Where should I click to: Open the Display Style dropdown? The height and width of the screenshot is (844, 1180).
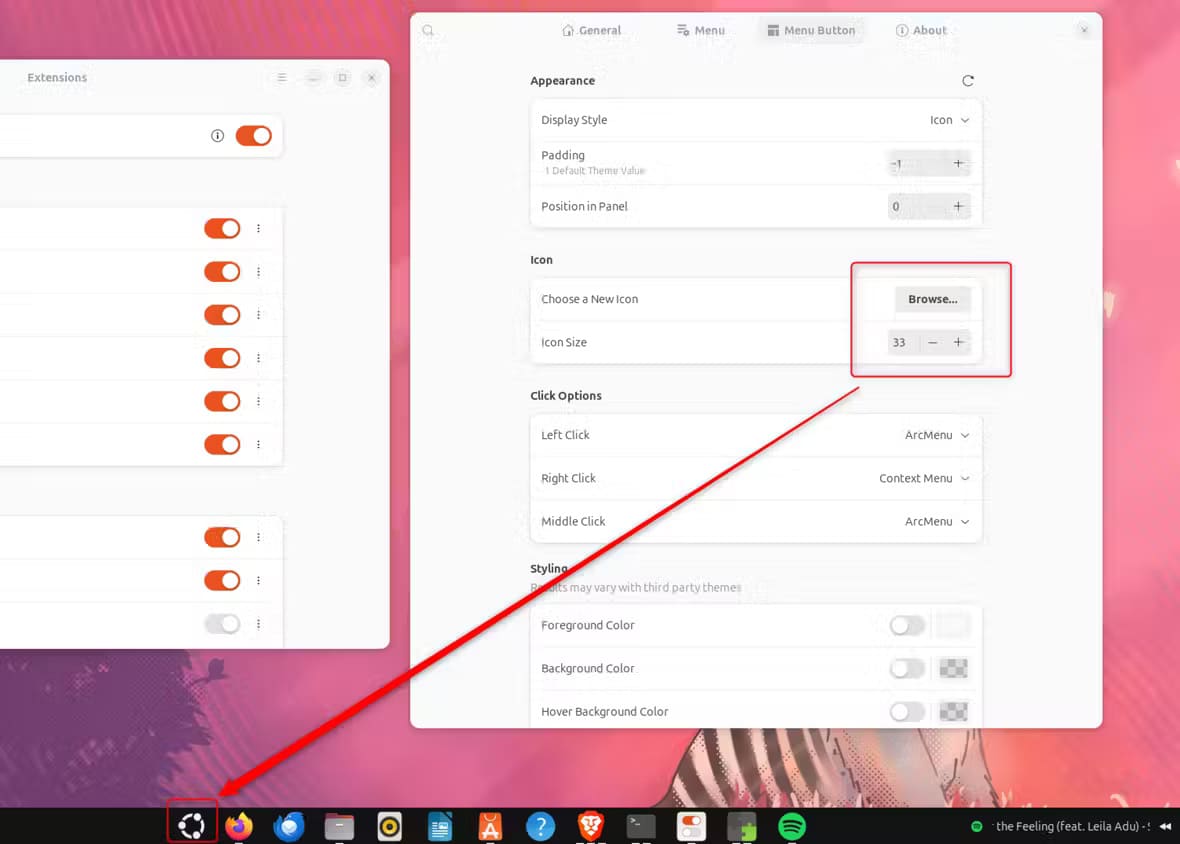[x=949, y=120]
